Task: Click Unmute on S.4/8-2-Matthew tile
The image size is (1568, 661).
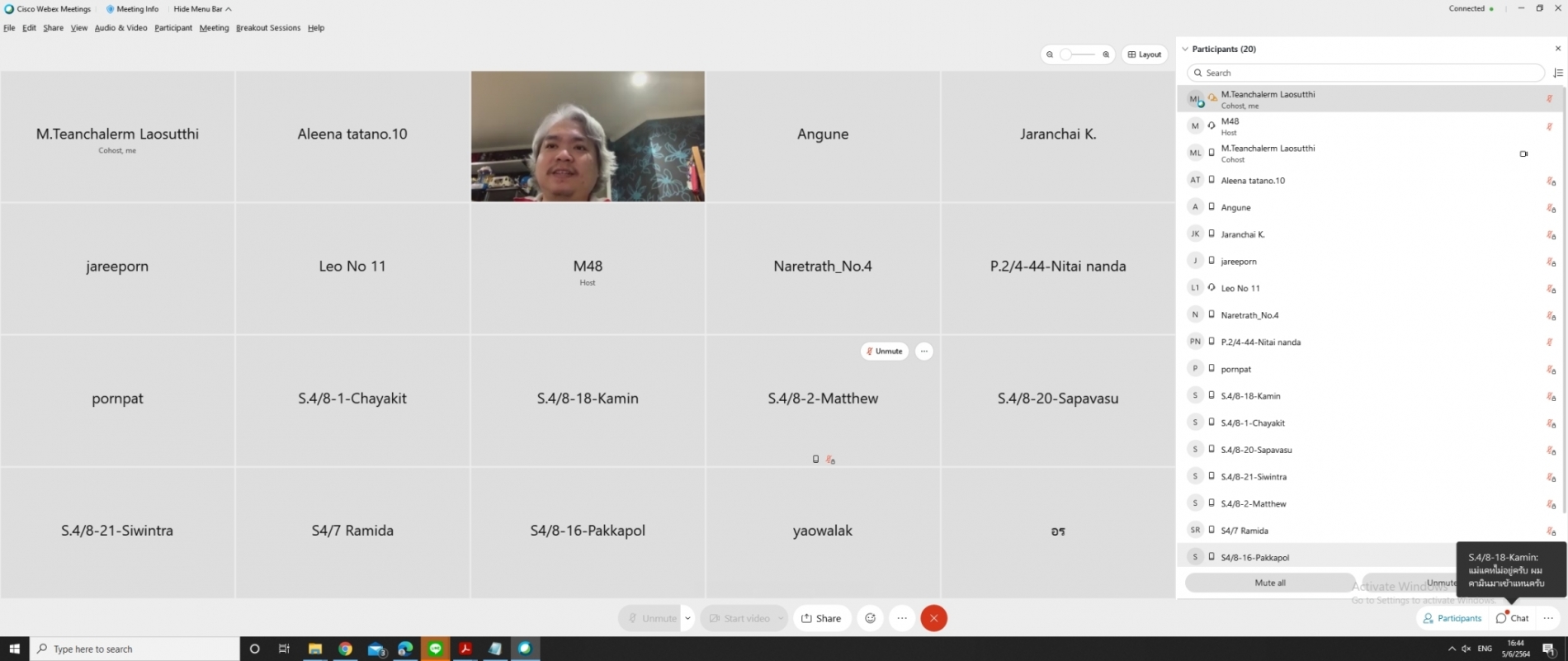Action: pos(885,352)
